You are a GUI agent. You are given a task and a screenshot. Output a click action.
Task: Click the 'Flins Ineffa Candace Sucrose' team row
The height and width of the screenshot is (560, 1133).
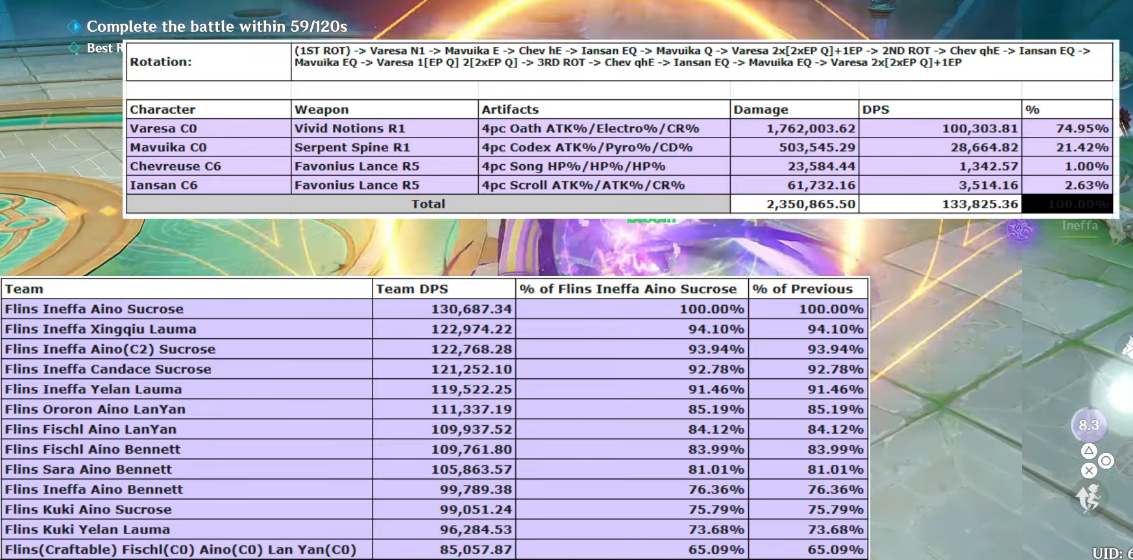pyautogui.click(x=434, y=369)
